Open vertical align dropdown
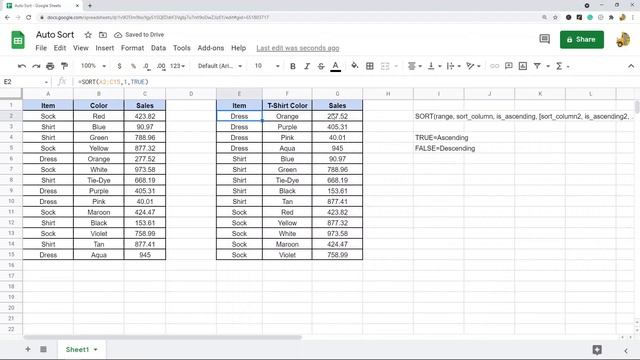640x360 pixels. point(434,66)
